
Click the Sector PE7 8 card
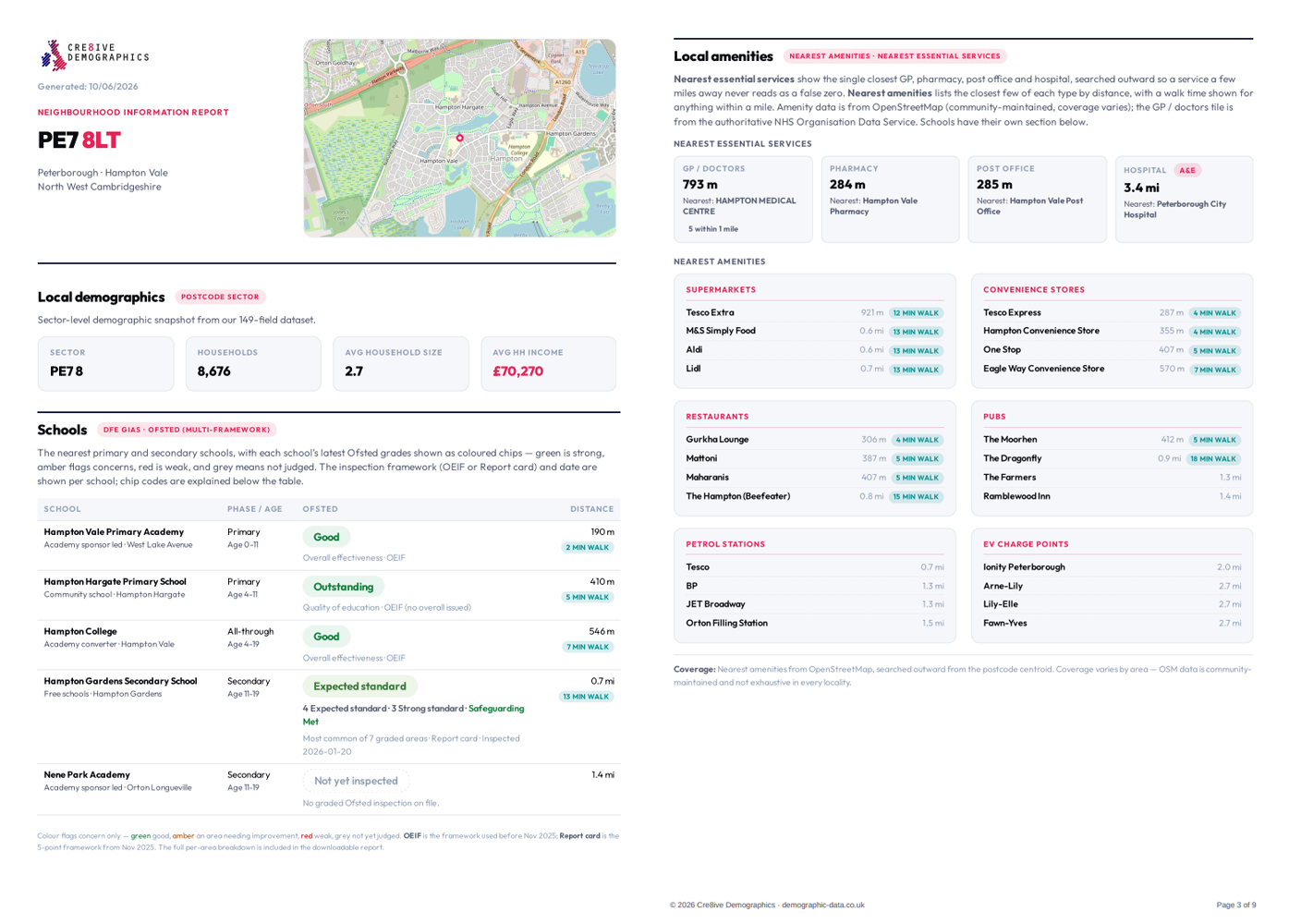pyautogui.click(x=105, y=364)
